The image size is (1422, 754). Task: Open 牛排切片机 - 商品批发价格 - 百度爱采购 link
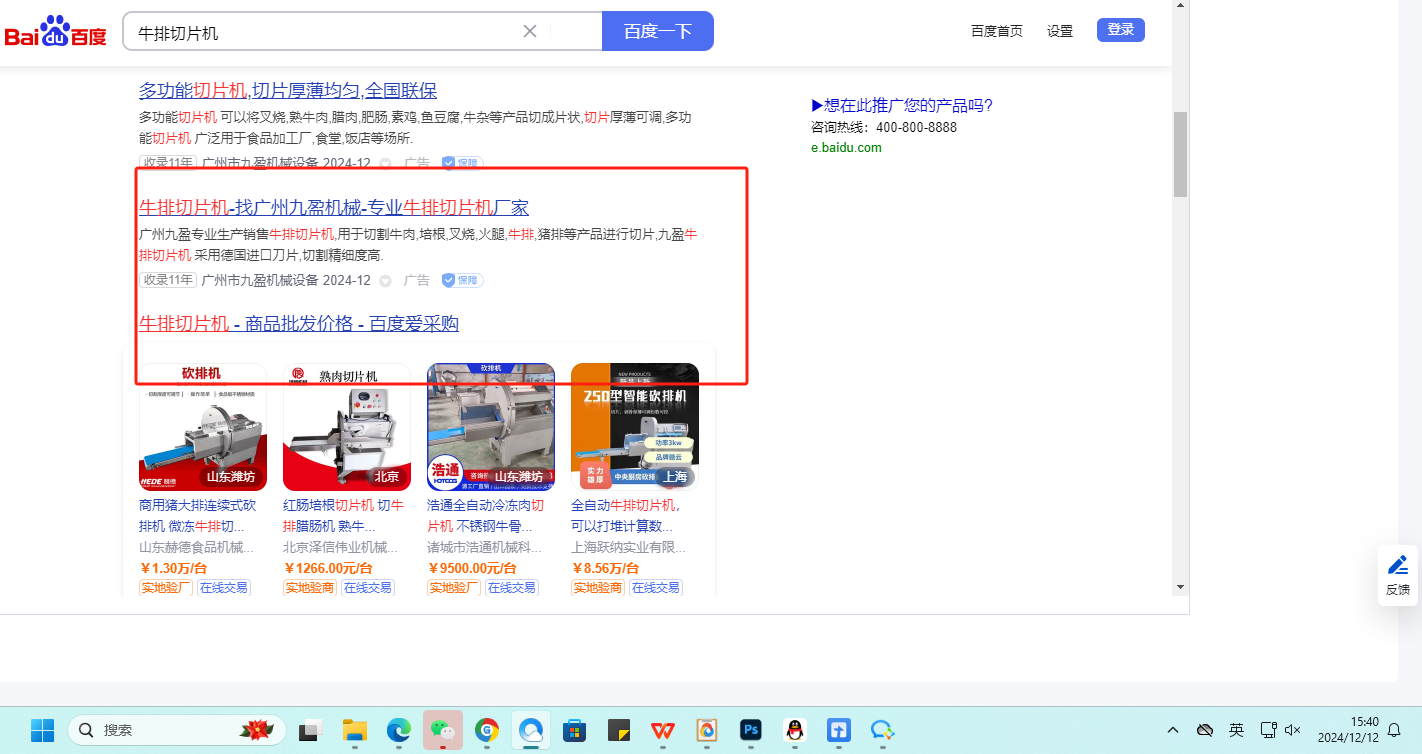[298, 324]
